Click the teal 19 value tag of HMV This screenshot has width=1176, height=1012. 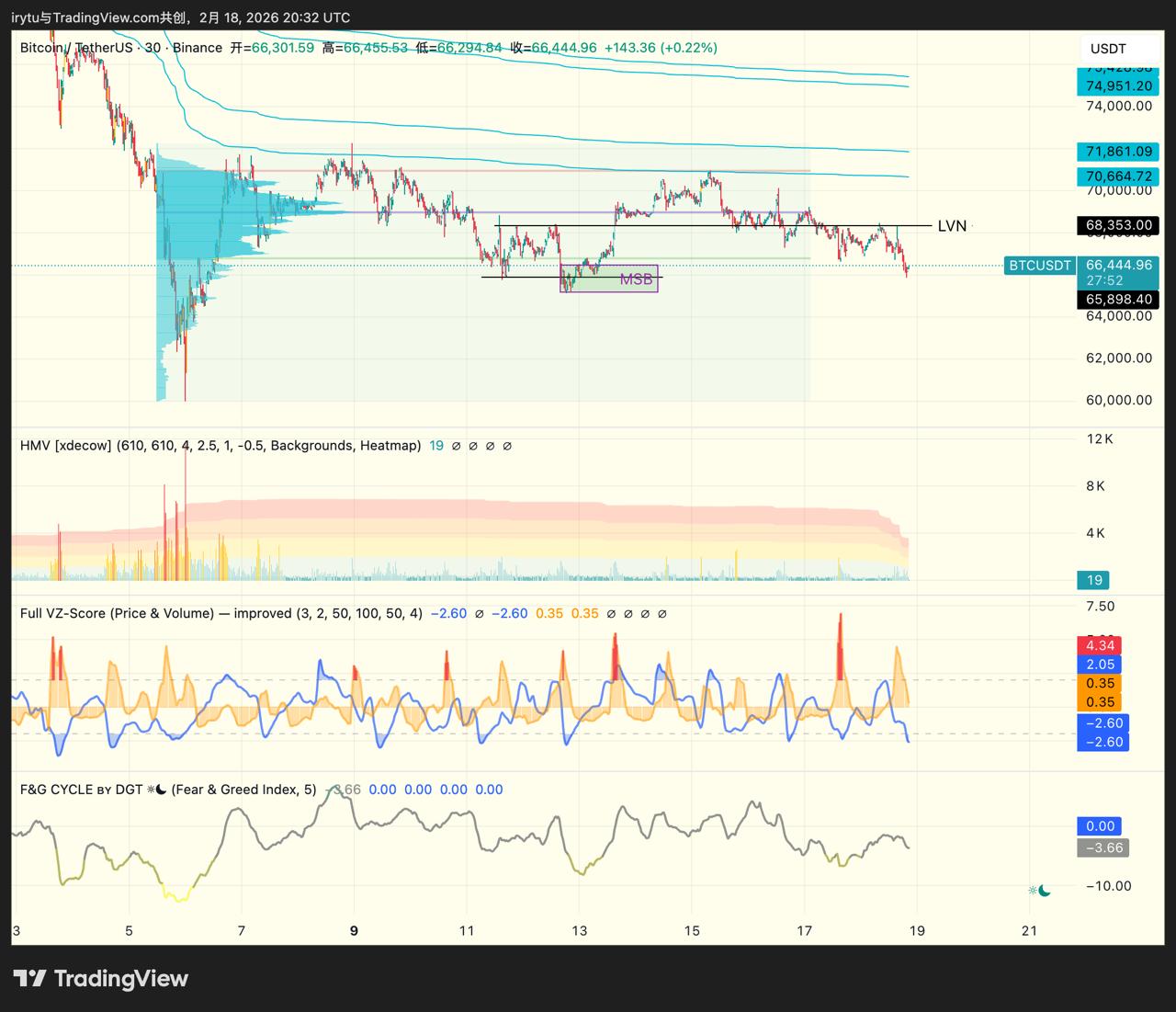pyautogui.click(x=1094, y=580)
